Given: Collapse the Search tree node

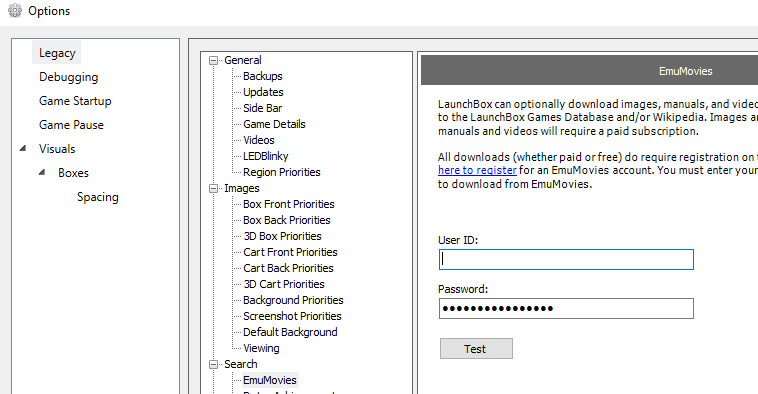Looking at the screenshot, I should click(213, 365).
